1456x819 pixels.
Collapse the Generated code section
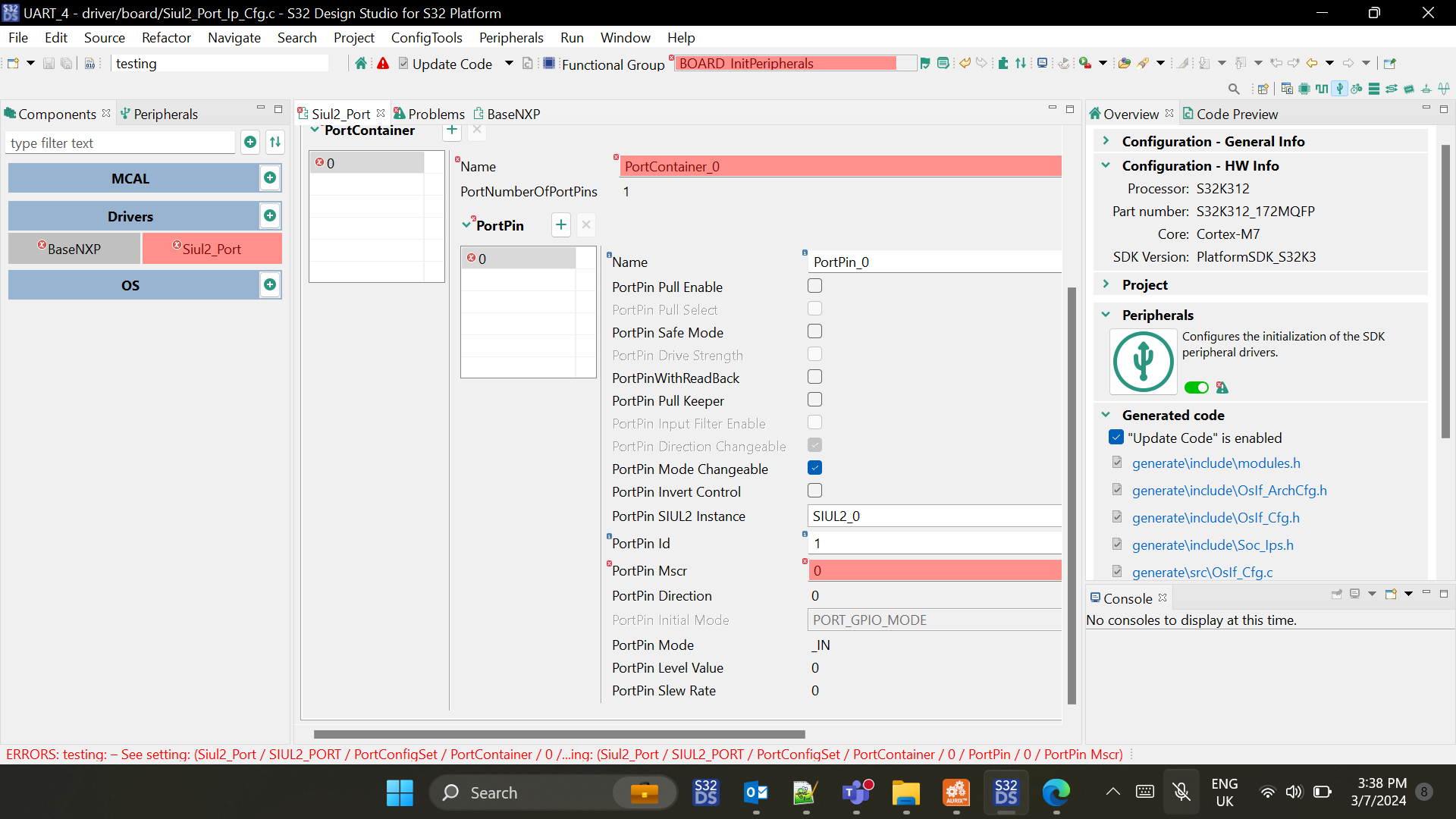(x=1106, y=415)
